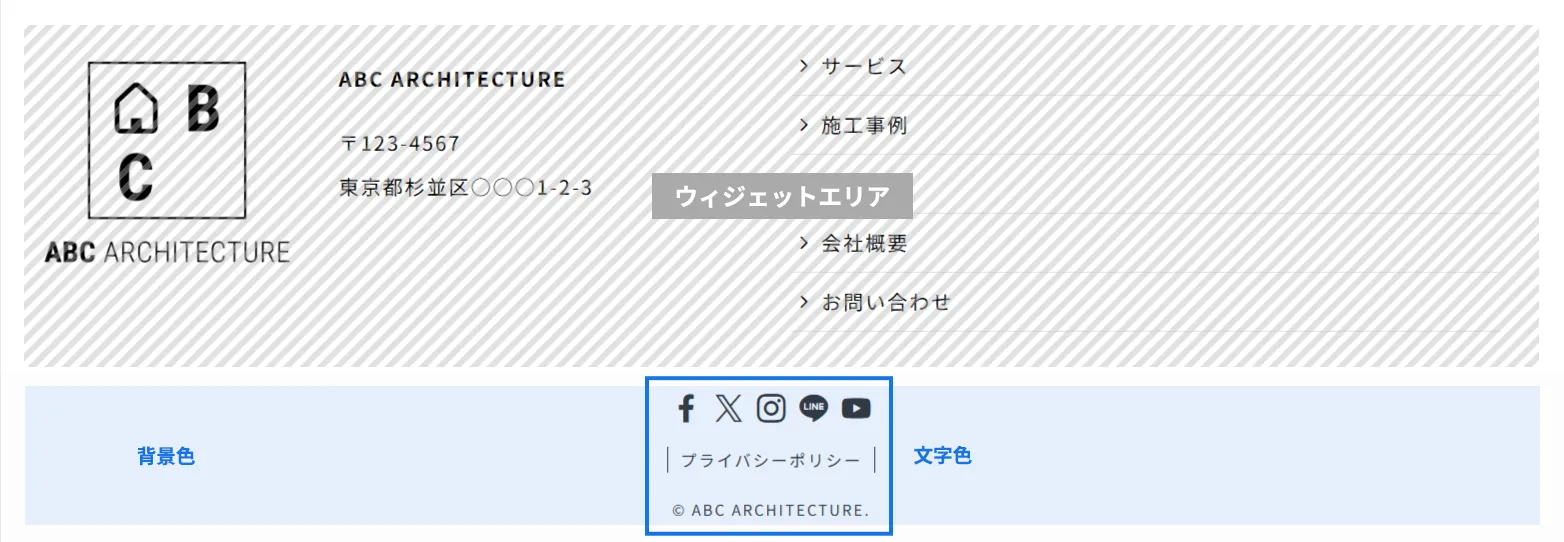Click the 文字色 blue label
This screenshot has width=1564, height=542.
[942, 456]
